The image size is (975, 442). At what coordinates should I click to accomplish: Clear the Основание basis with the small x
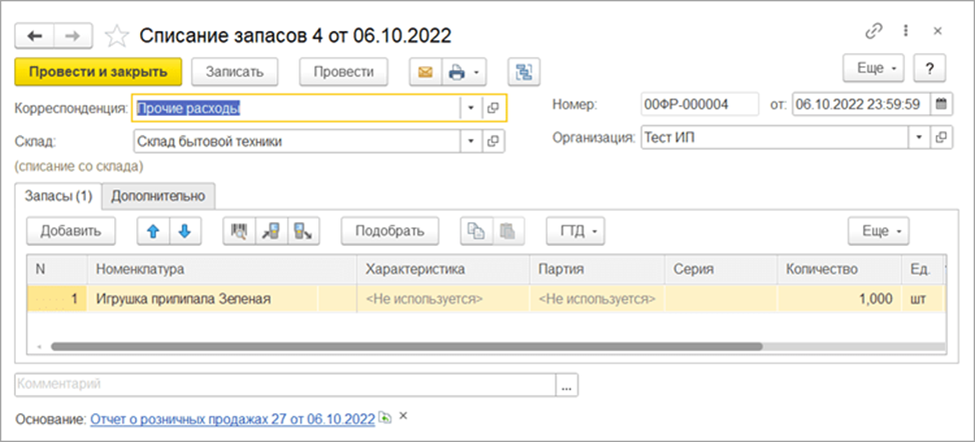(402, 416)
